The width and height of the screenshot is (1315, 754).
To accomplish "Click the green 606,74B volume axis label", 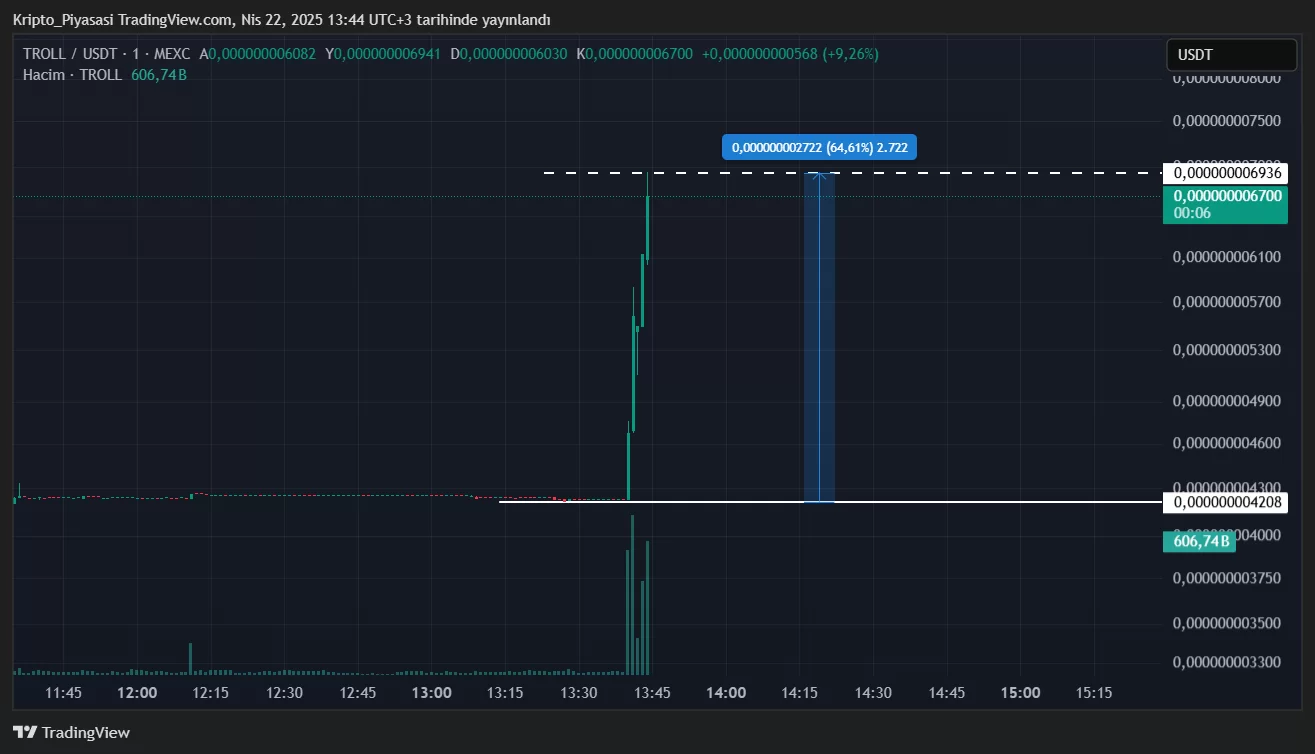I will click(x=1199, y=541).
